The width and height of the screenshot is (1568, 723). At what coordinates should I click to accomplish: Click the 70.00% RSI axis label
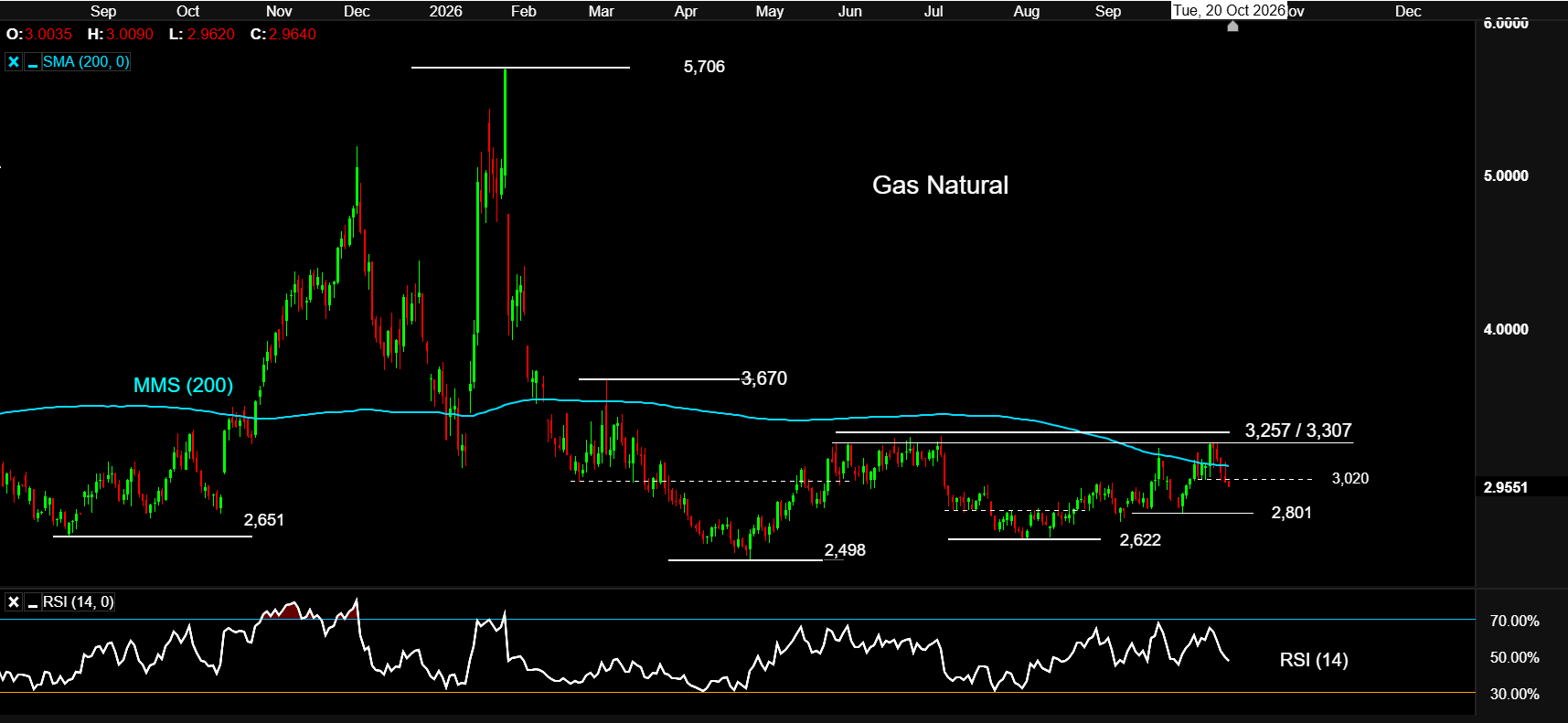(x=1515, y=621)
